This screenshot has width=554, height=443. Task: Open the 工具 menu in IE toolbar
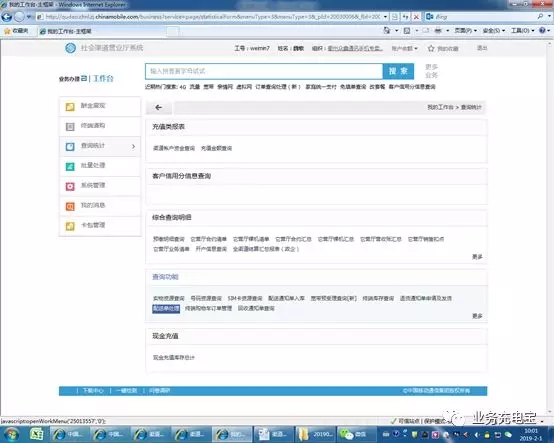[523, 31]
